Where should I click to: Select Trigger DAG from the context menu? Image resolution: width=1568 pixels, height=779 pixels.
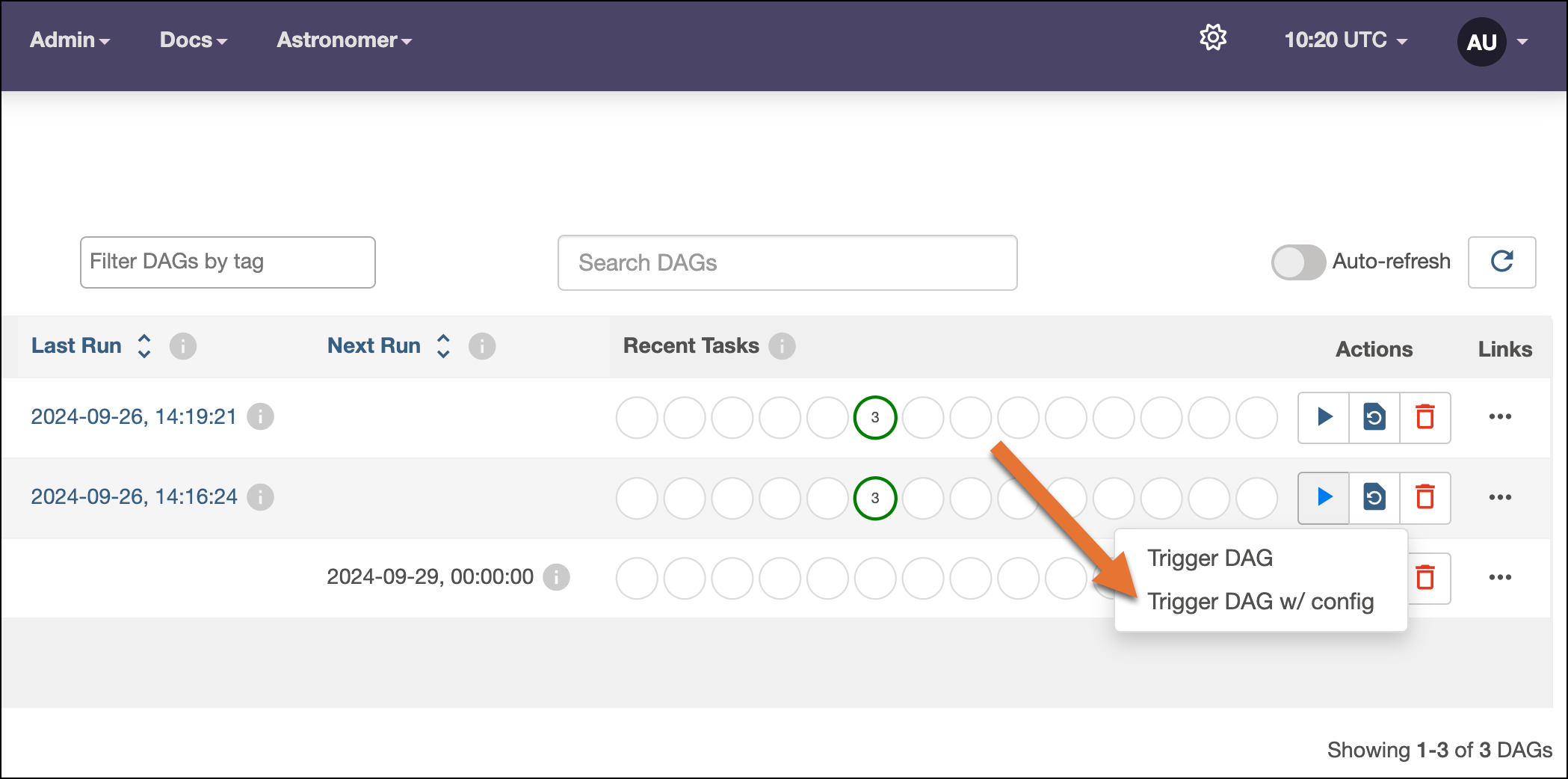point(1209,557)
